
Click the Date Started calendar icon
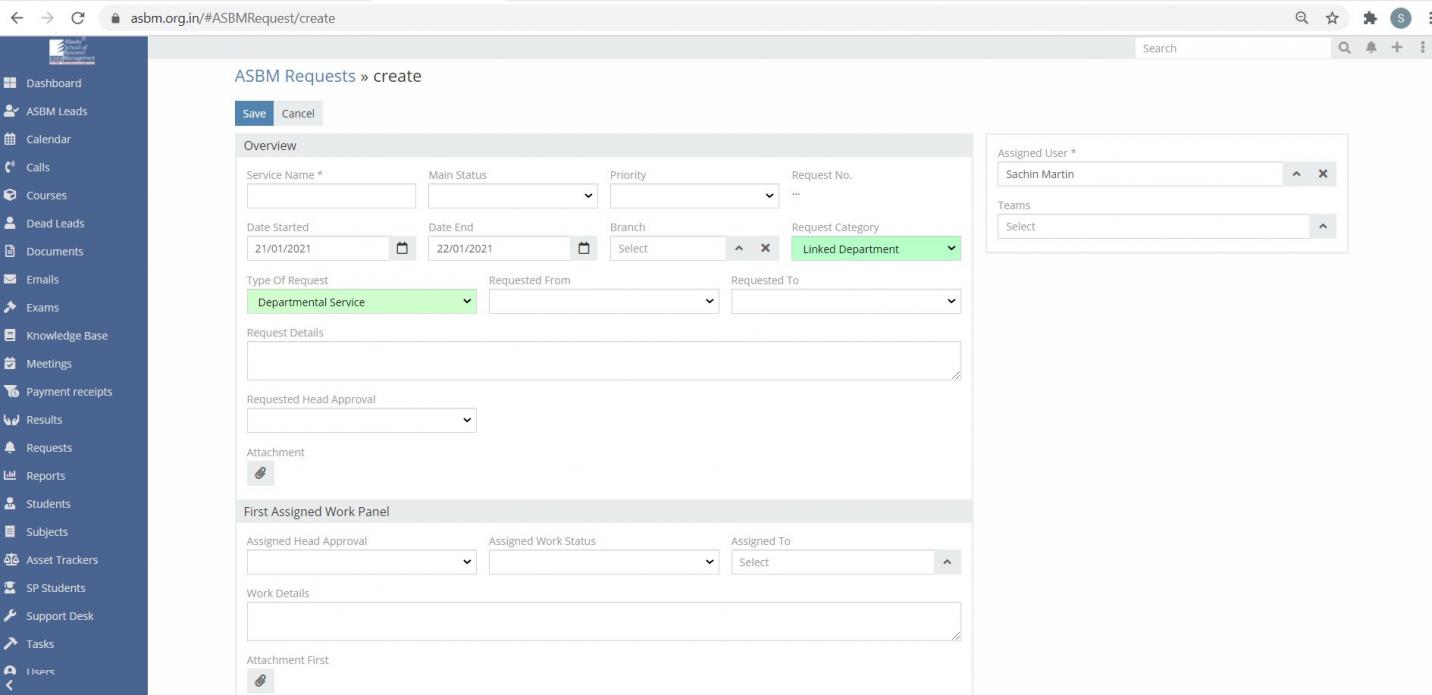pos(402,248)
